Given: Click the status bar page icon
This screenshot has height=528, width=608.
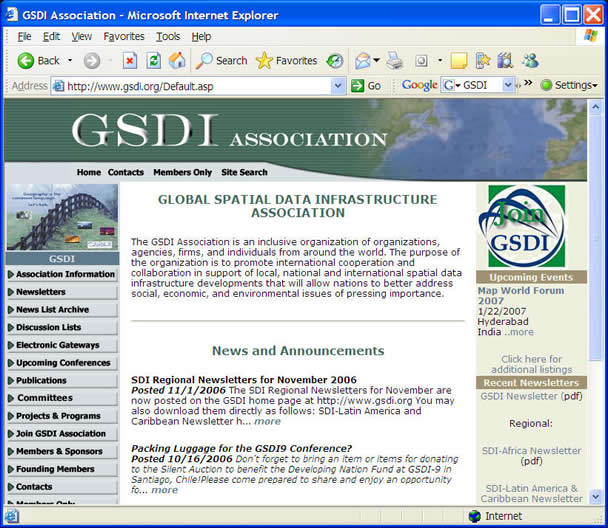Looking at the screenshot, I should pyautogui.click(x=11, y=516).
